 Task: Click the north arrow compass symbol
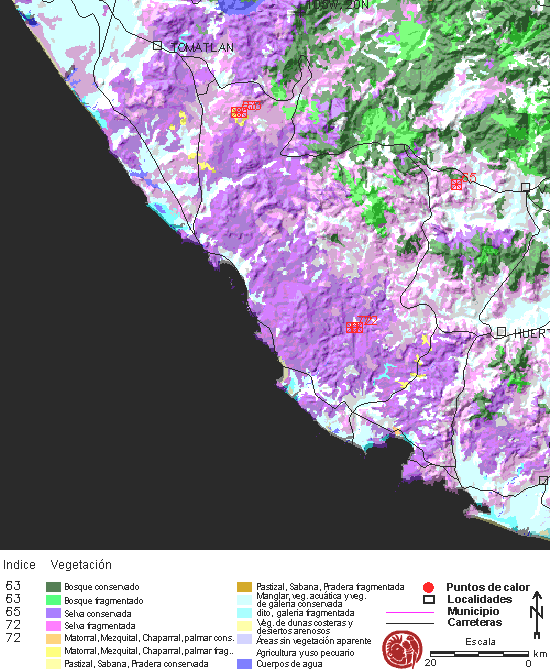point(536,615)
